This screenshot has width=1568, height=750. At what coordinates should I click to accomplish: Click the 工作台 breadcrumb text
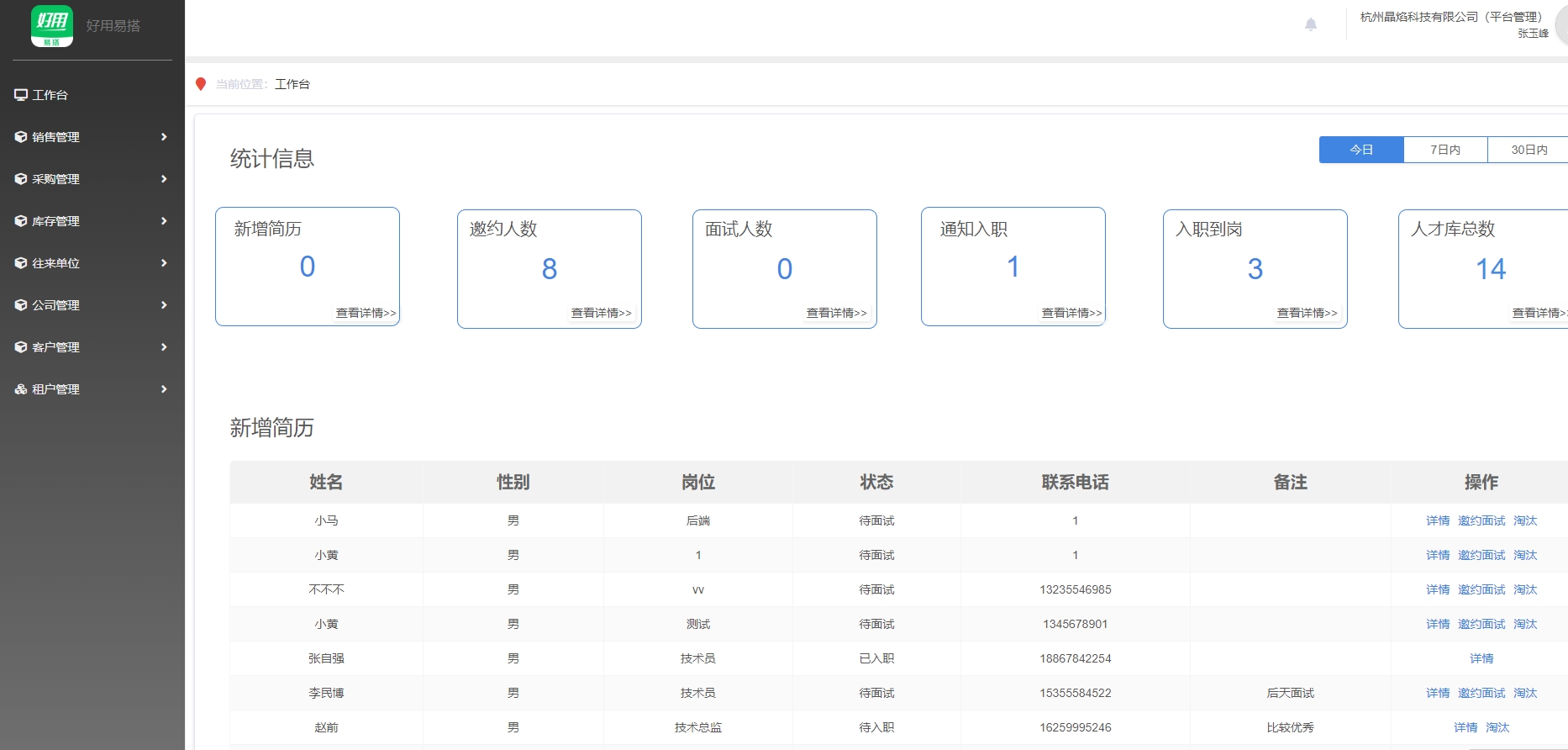[292, 84]
